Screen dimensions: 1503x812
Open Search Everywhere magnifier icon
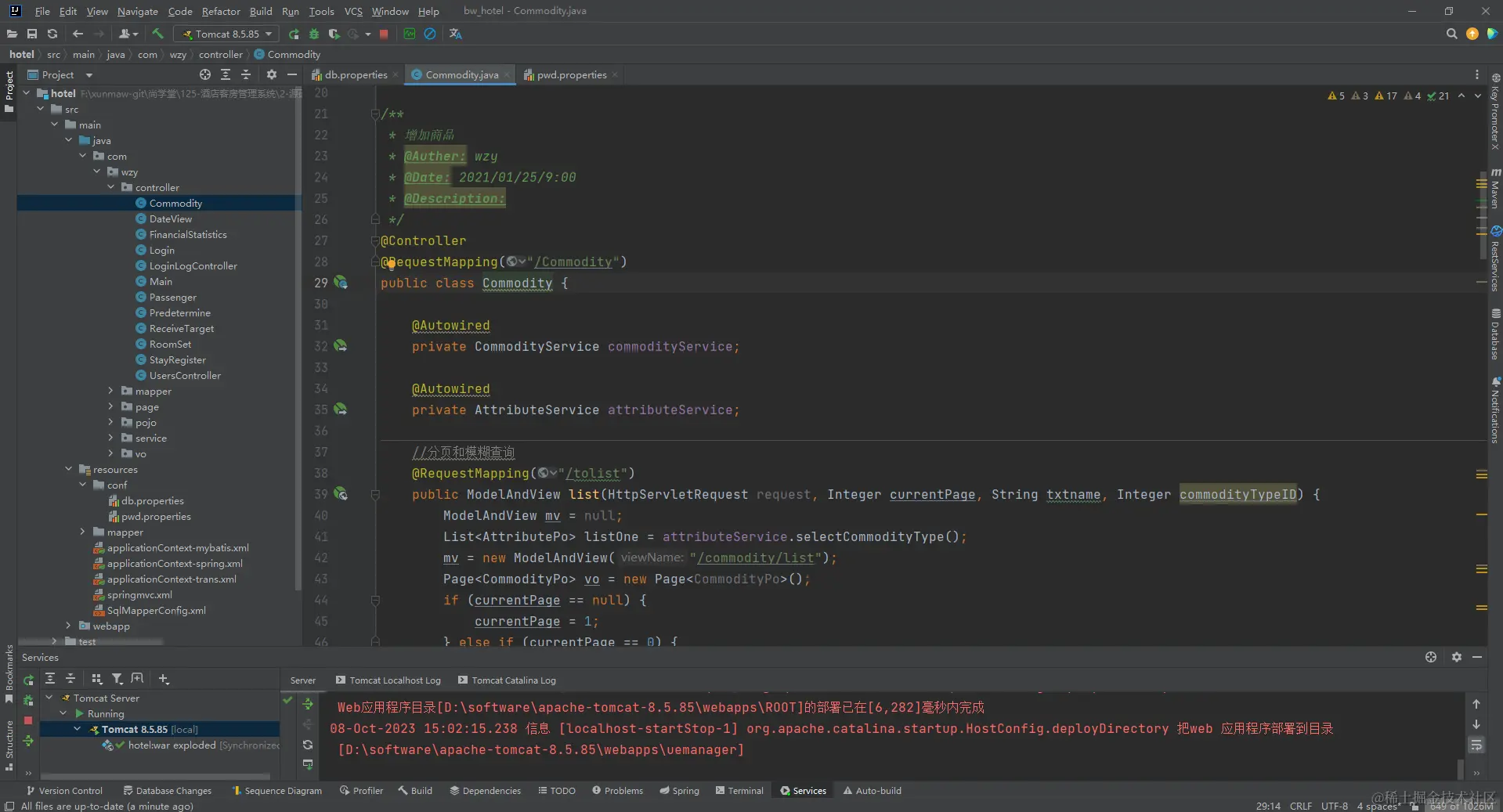1451,34
